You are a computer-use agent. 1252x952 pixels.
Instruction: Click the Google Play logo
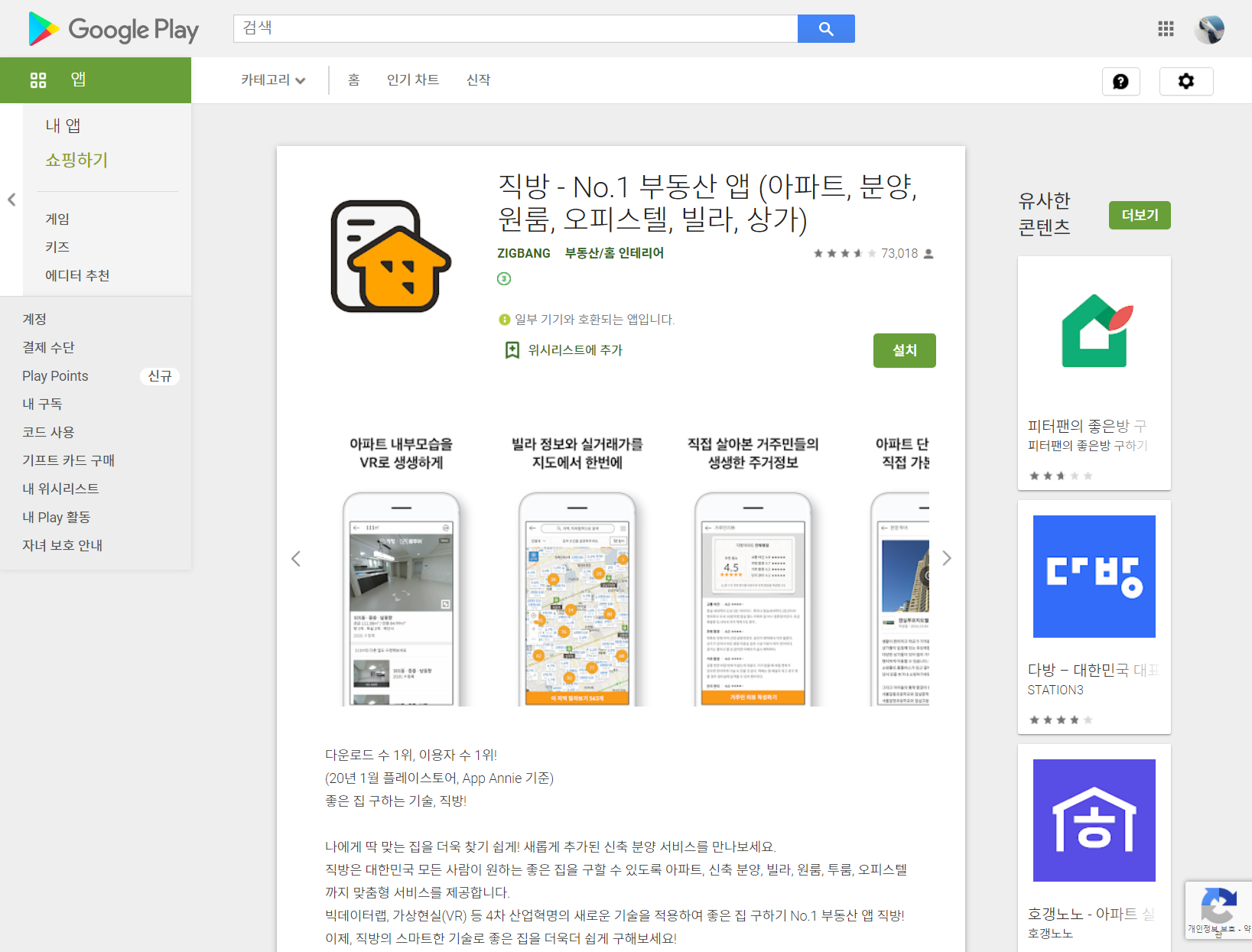coord(113,29)
